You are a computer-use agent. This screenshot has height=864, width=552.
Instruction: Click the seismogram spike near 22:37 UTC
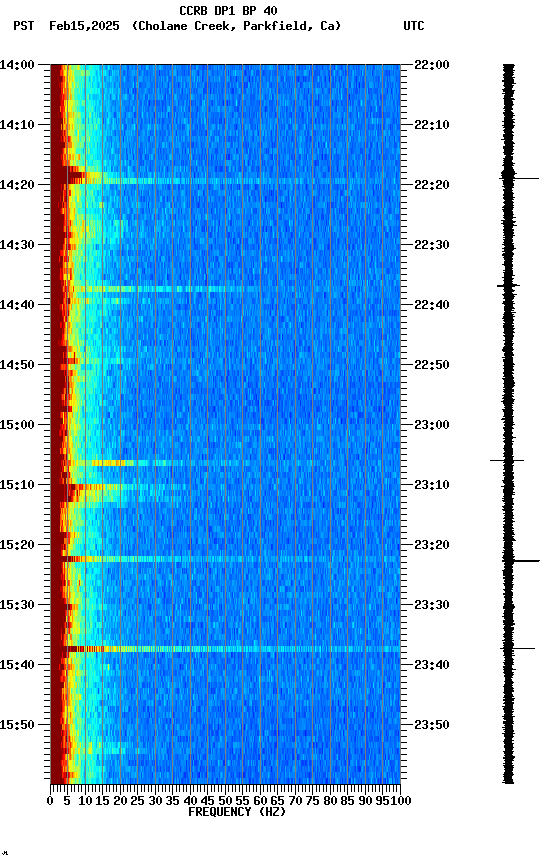click(x=508, y=286)
